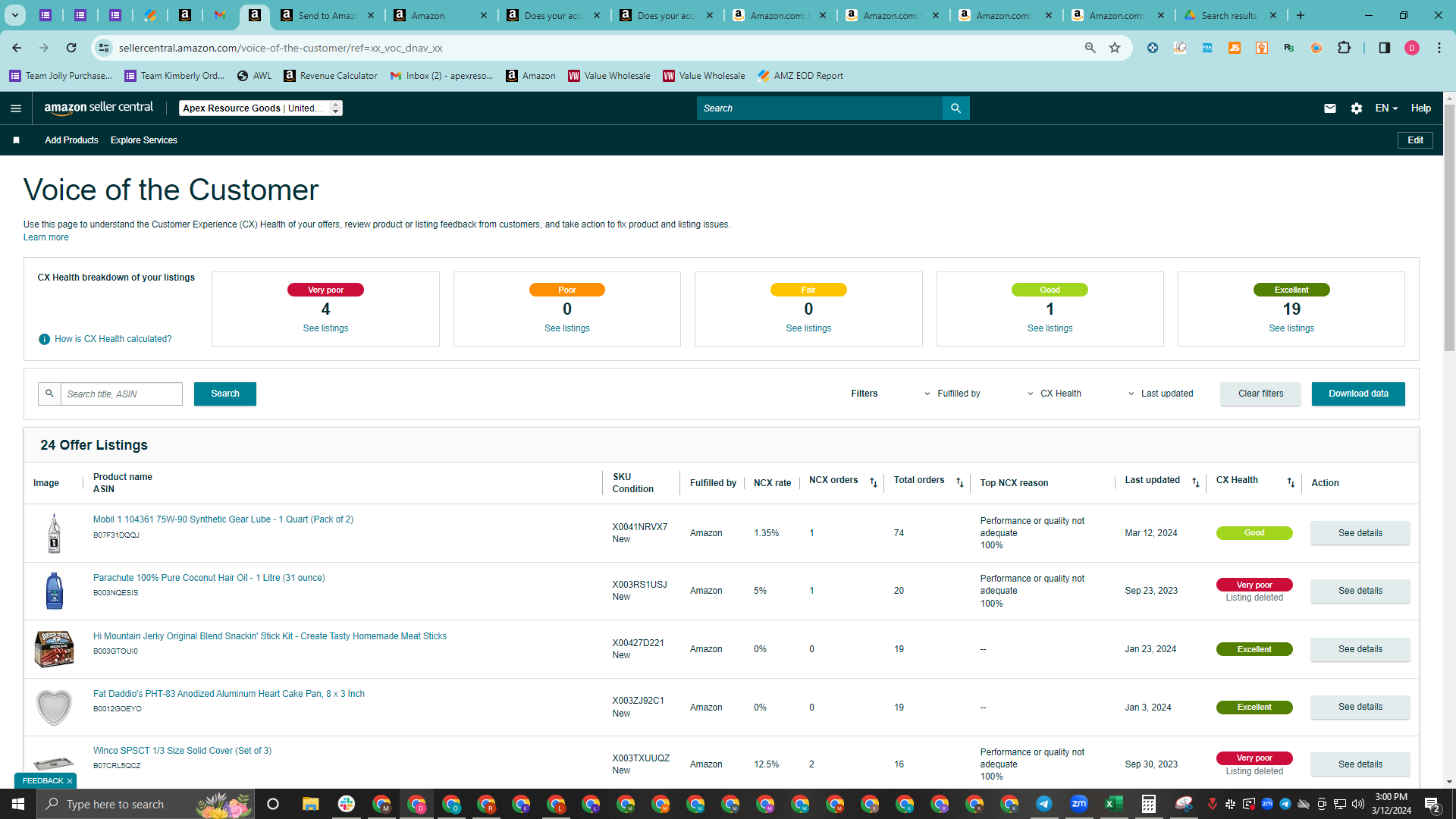
Task: Click the bookmark flag icon in the nav bar
Action: pos(16,140)
